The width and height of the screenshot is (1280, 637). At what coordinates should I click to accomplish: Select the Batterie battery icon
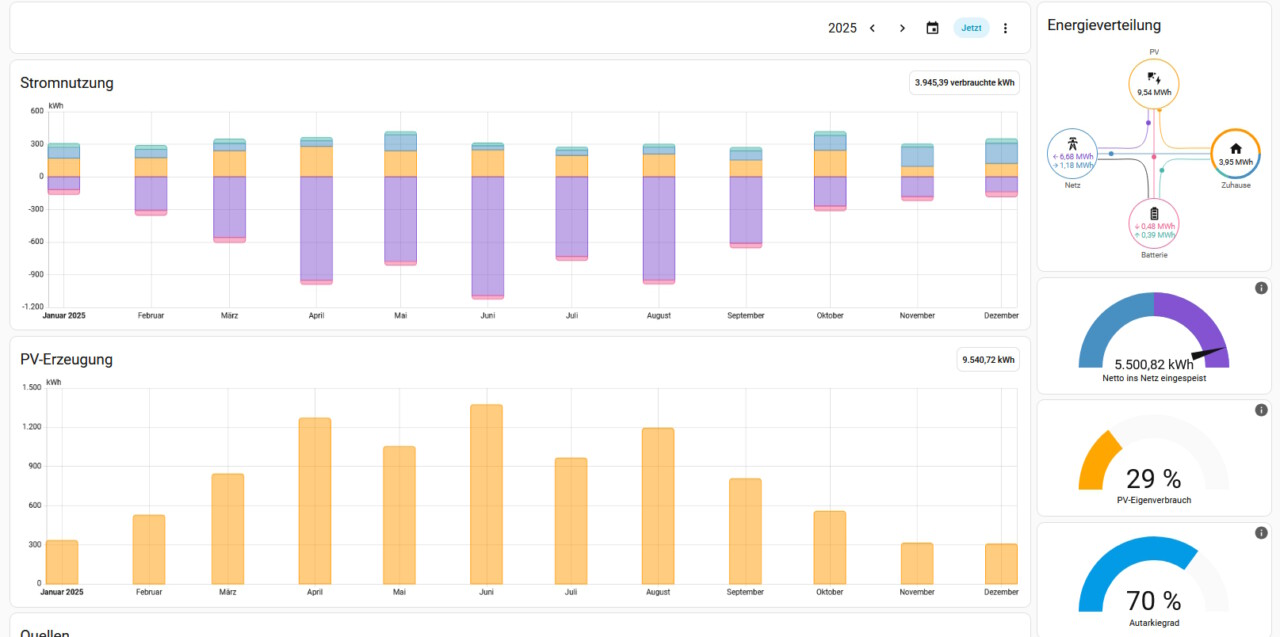click(1154, 214)
